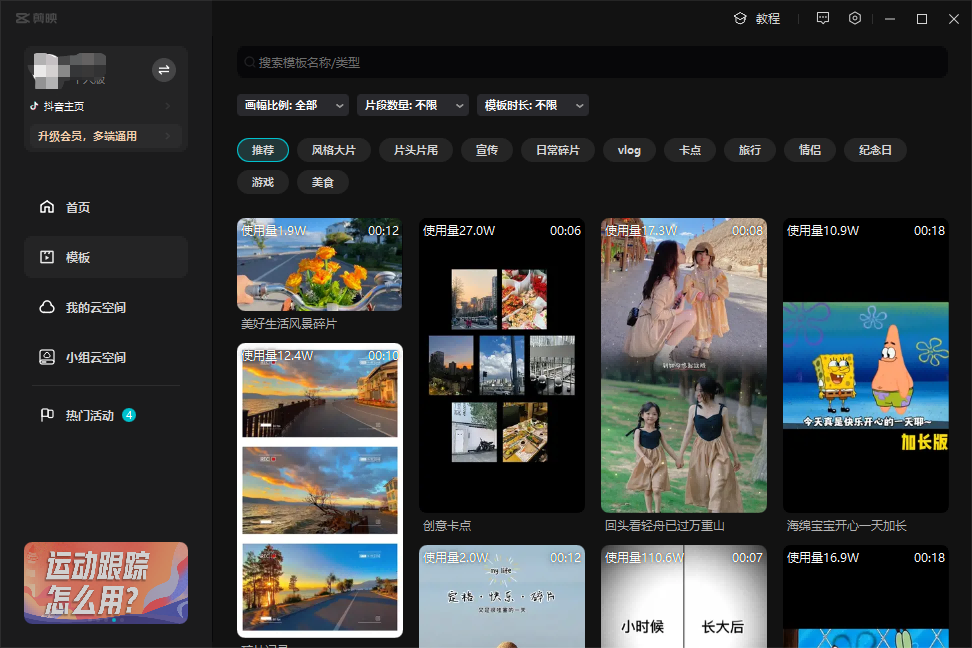Viewport: 972px width, 648px height.
Task: Open the 教程 tutorial icon
Action: click(x=740, y=19)
